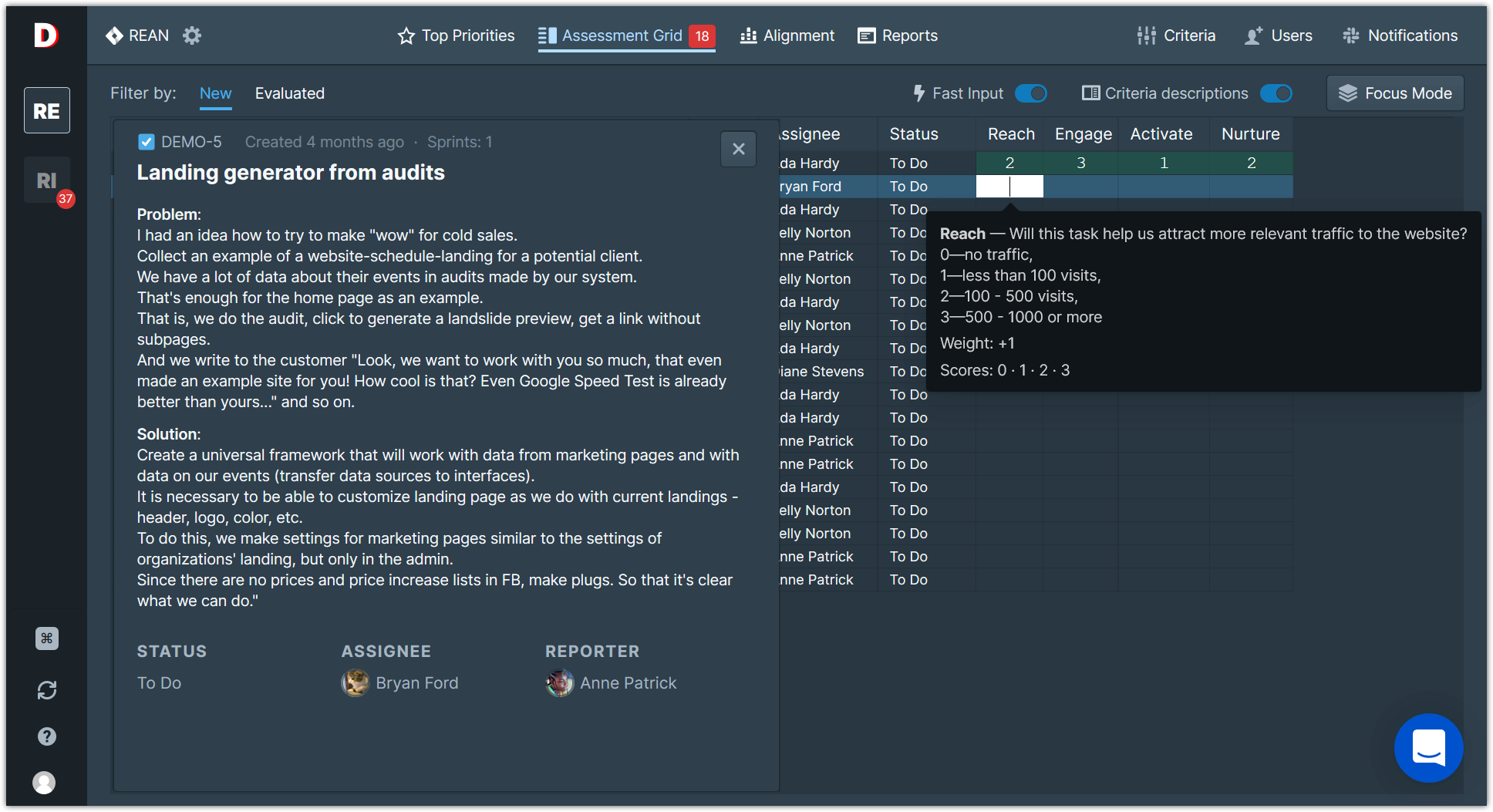Select the RI workspace tile
This screenshot has width=1493, height=812.
coord(47,180)
